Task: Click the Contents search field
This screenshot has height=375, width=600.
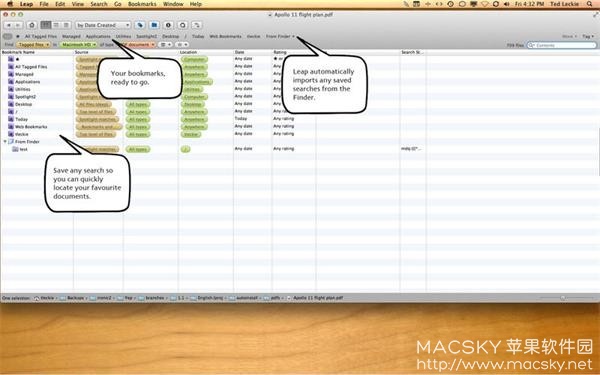Action: [x=561, y=45]
